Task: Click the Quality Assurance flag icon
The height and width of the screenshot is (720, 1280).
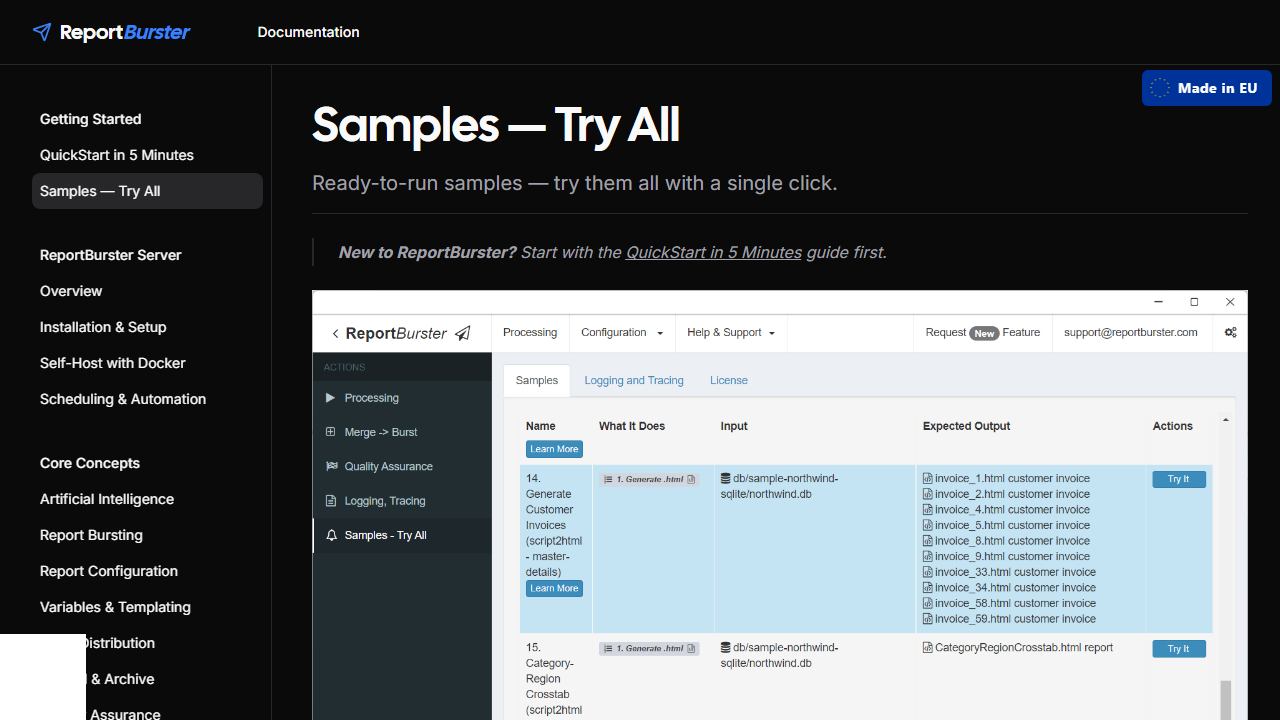Action: (331, 466)
